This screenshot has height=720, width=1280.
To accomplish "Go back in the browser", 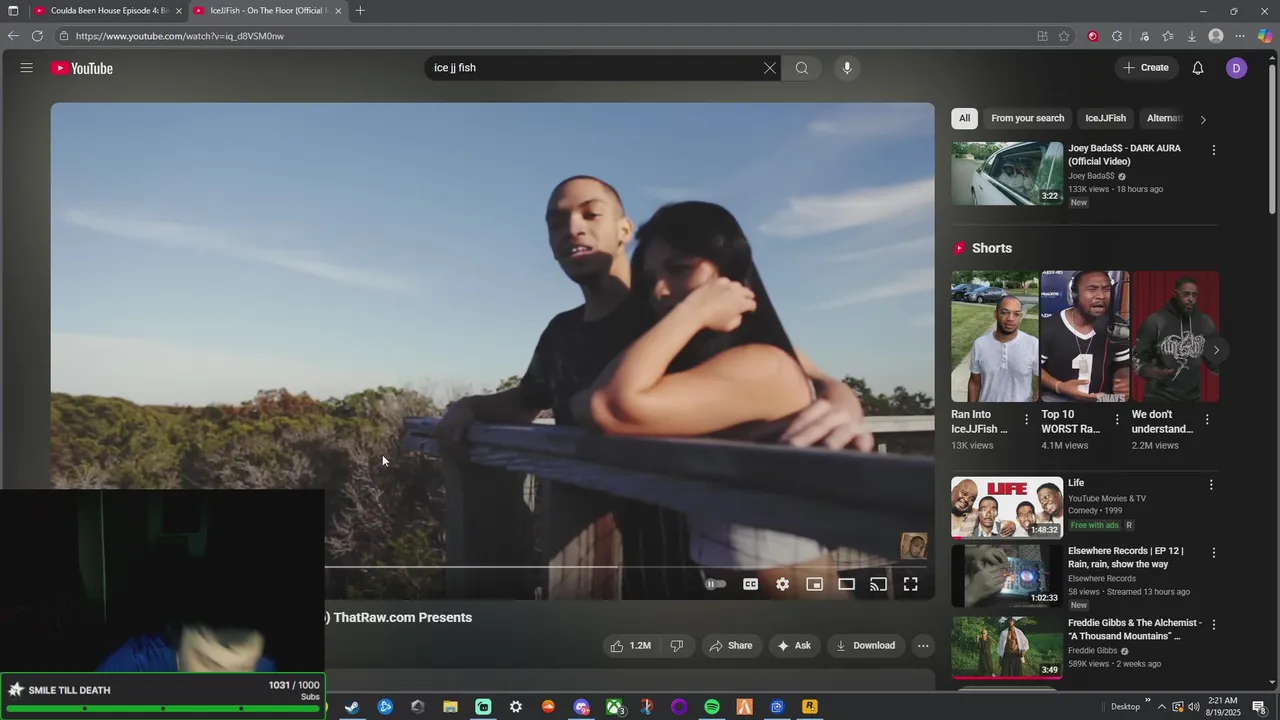I will [x=13, y=36].
